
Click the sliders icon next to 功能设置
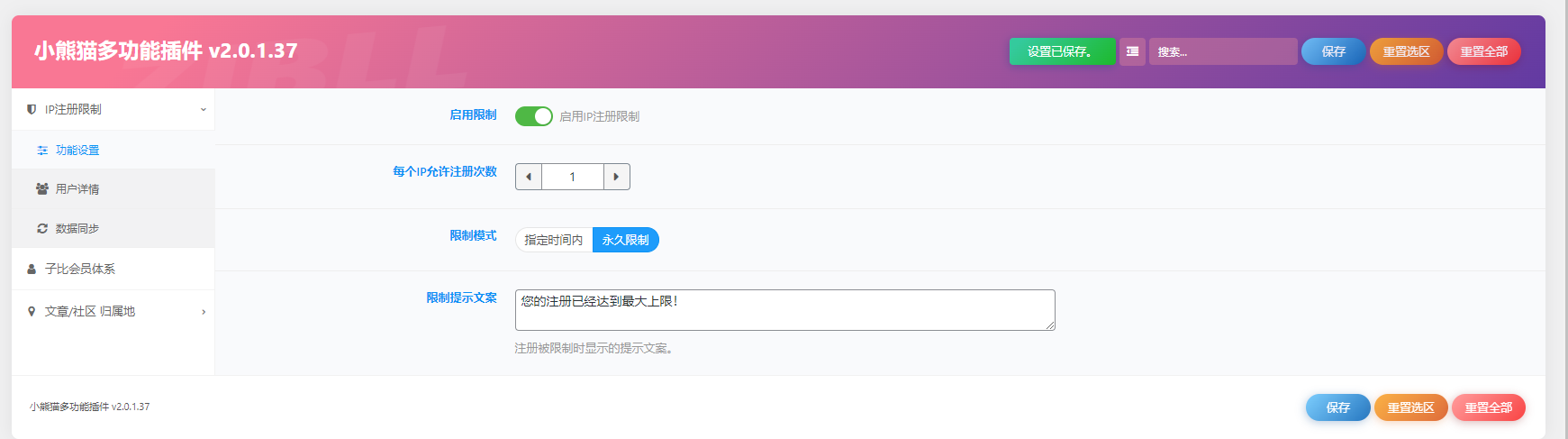point(42,151)
